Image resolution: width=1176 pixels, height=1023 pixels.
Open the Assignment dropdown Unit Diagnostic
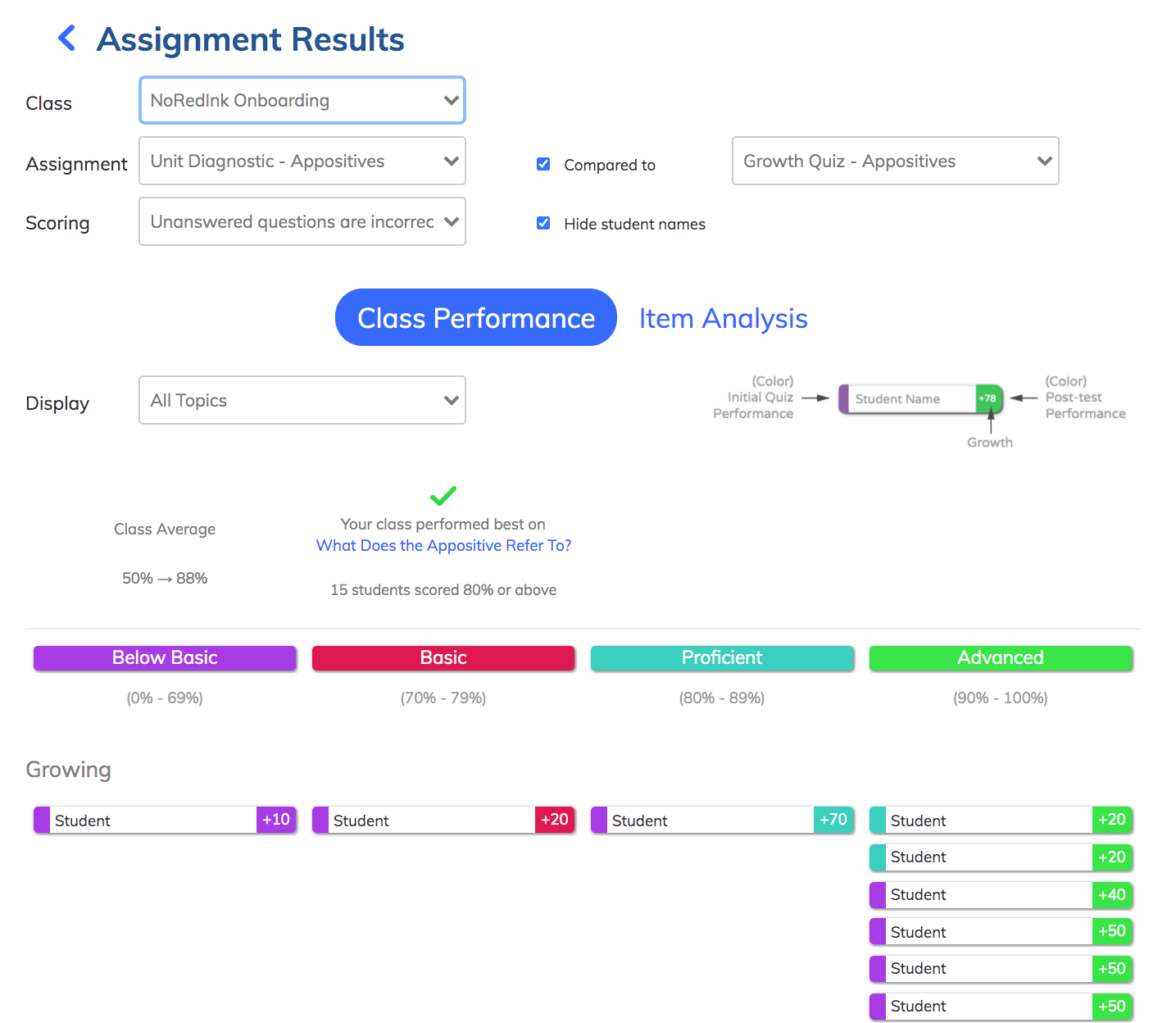(302, 161)
